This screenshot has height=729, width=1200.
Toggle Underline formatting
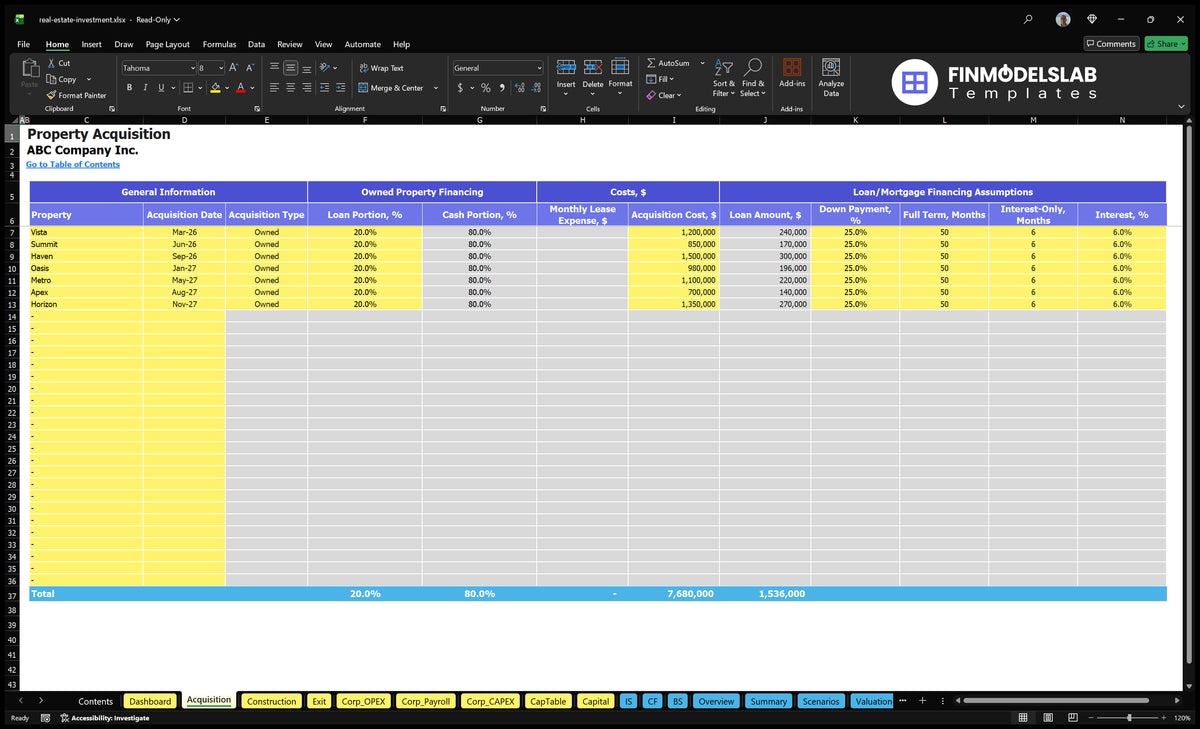161,88
